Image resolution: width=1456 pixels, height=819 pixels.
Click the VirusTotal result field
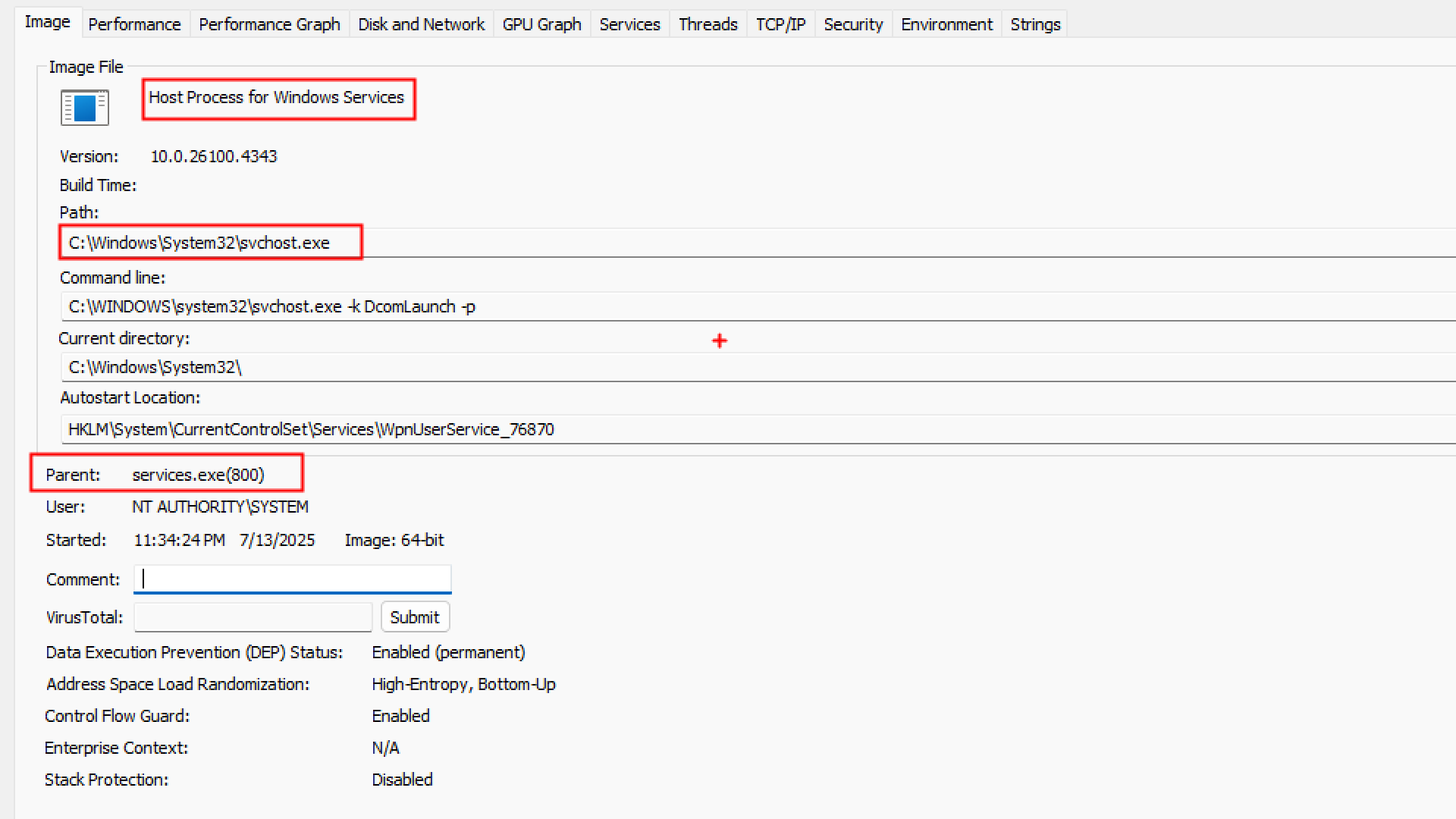pyautogui.click(x=253, y=617)
